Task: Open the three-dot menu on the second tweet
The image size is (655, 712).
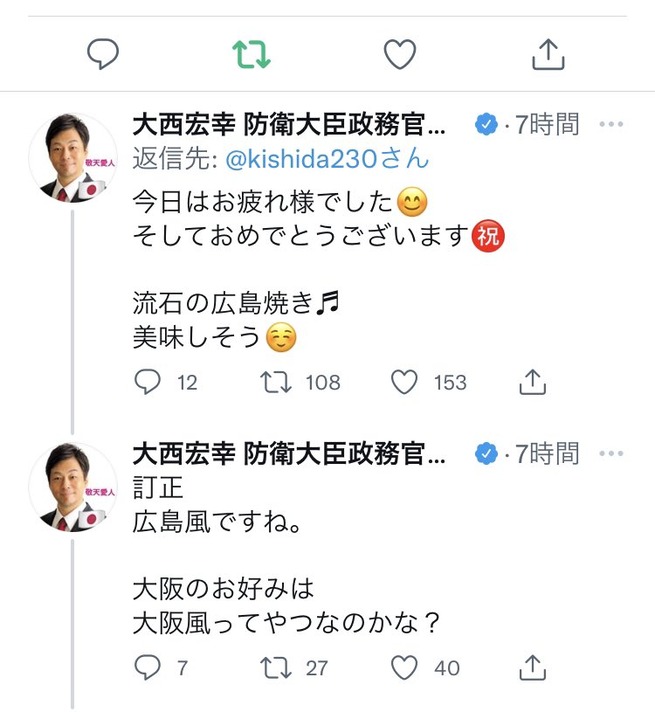Action: pos(611,454)
